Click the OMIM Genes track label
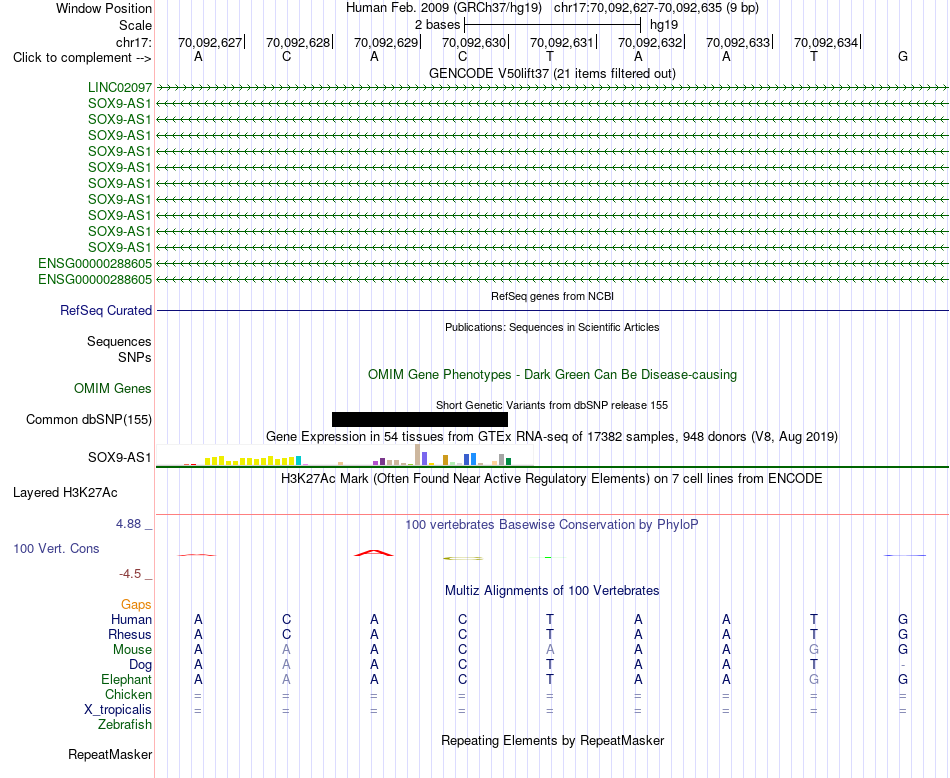The image size is (950, 778). [112, 388]
